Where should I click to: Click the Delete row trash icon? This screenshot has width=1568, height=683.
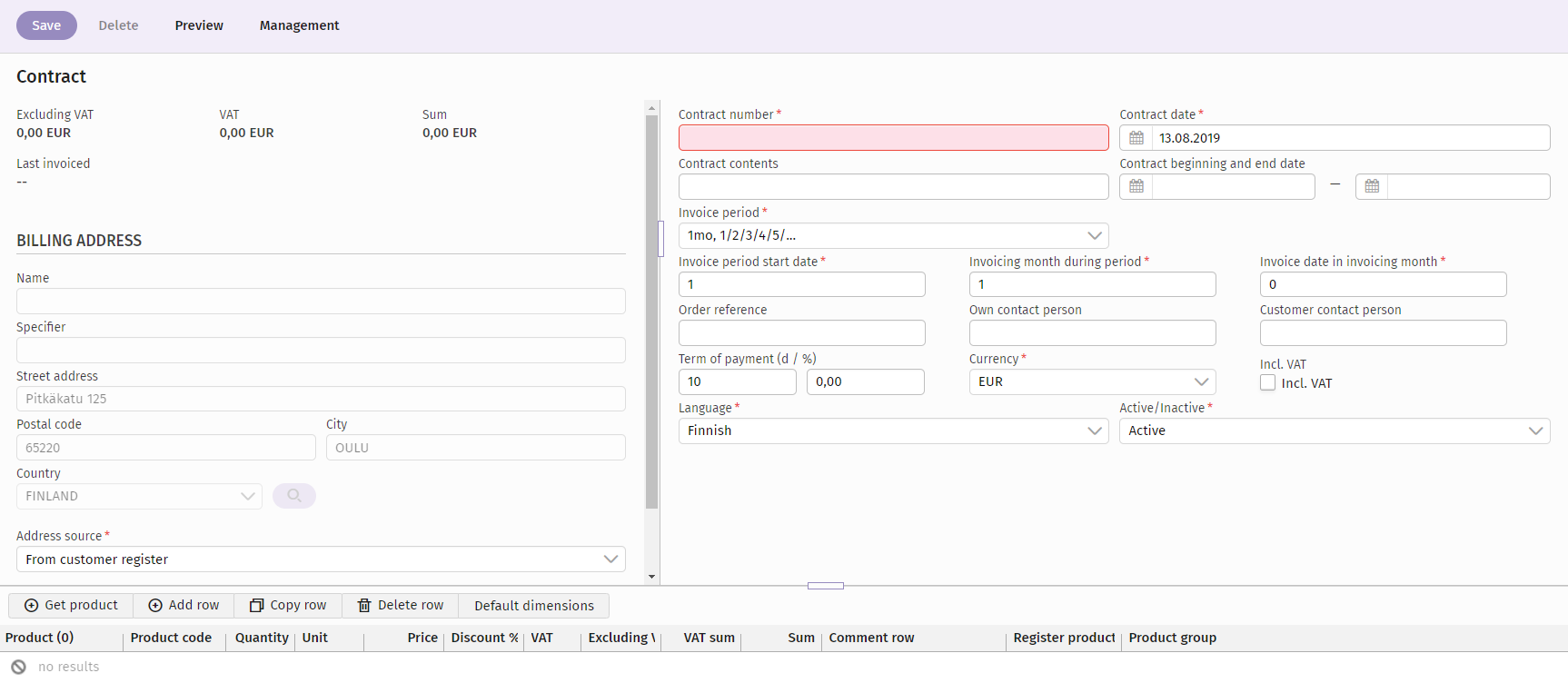tap(364, 606)
